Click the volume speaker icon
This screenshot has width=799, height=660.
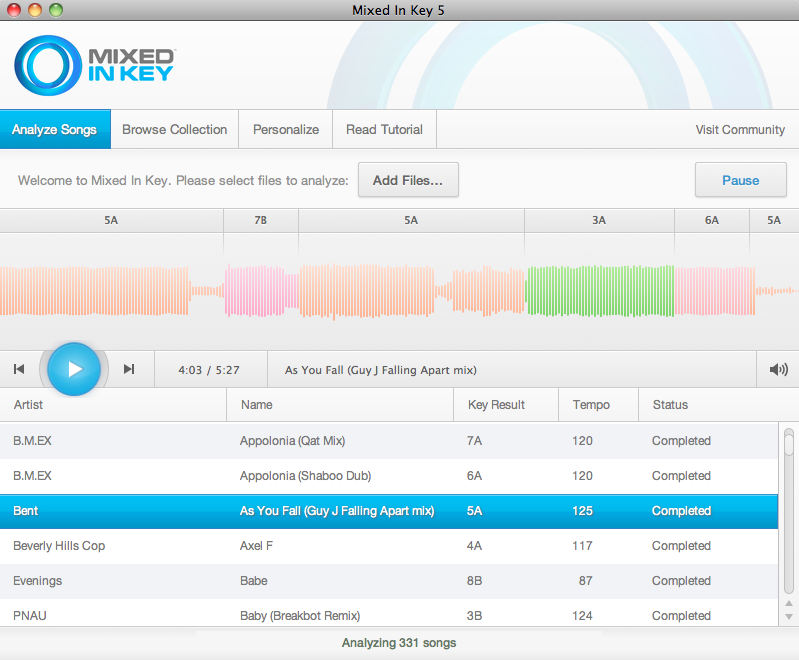[779, 369]
